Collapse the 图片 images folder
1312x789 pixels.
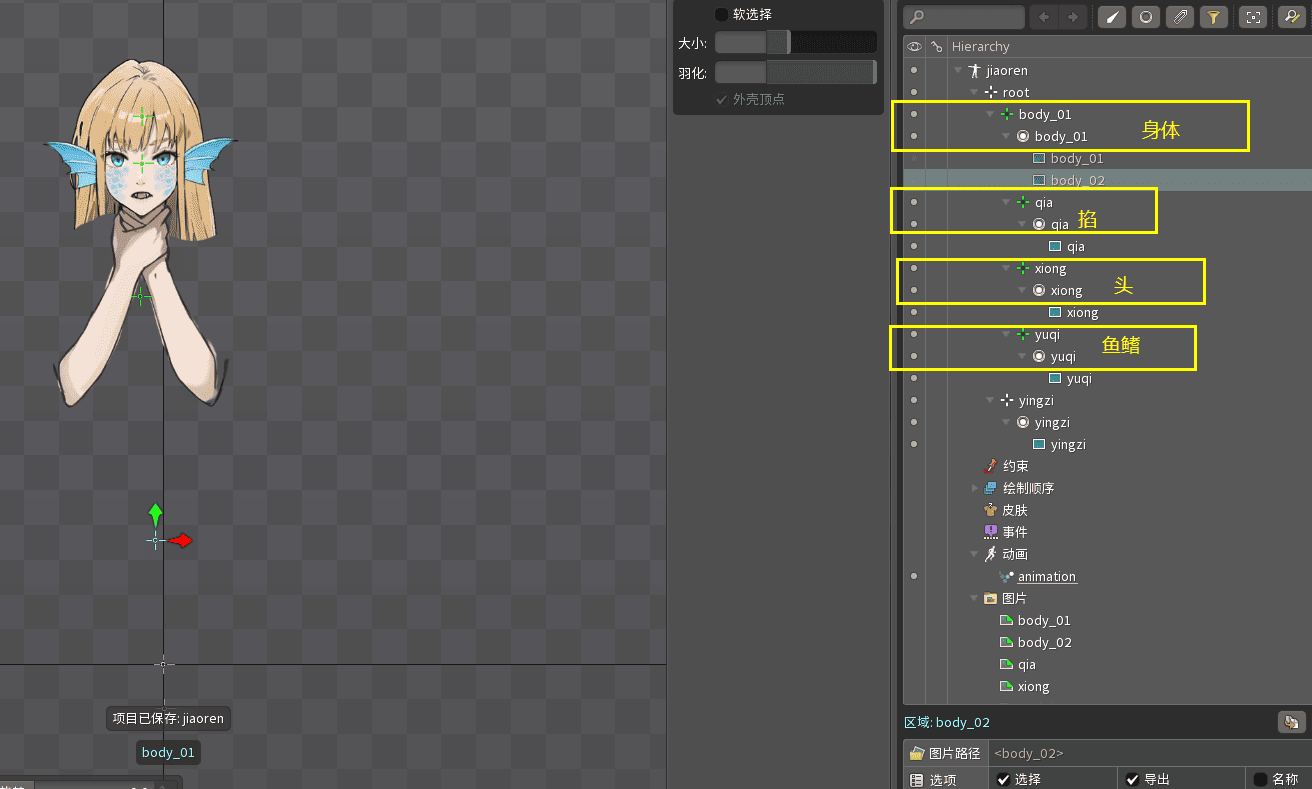974,598
